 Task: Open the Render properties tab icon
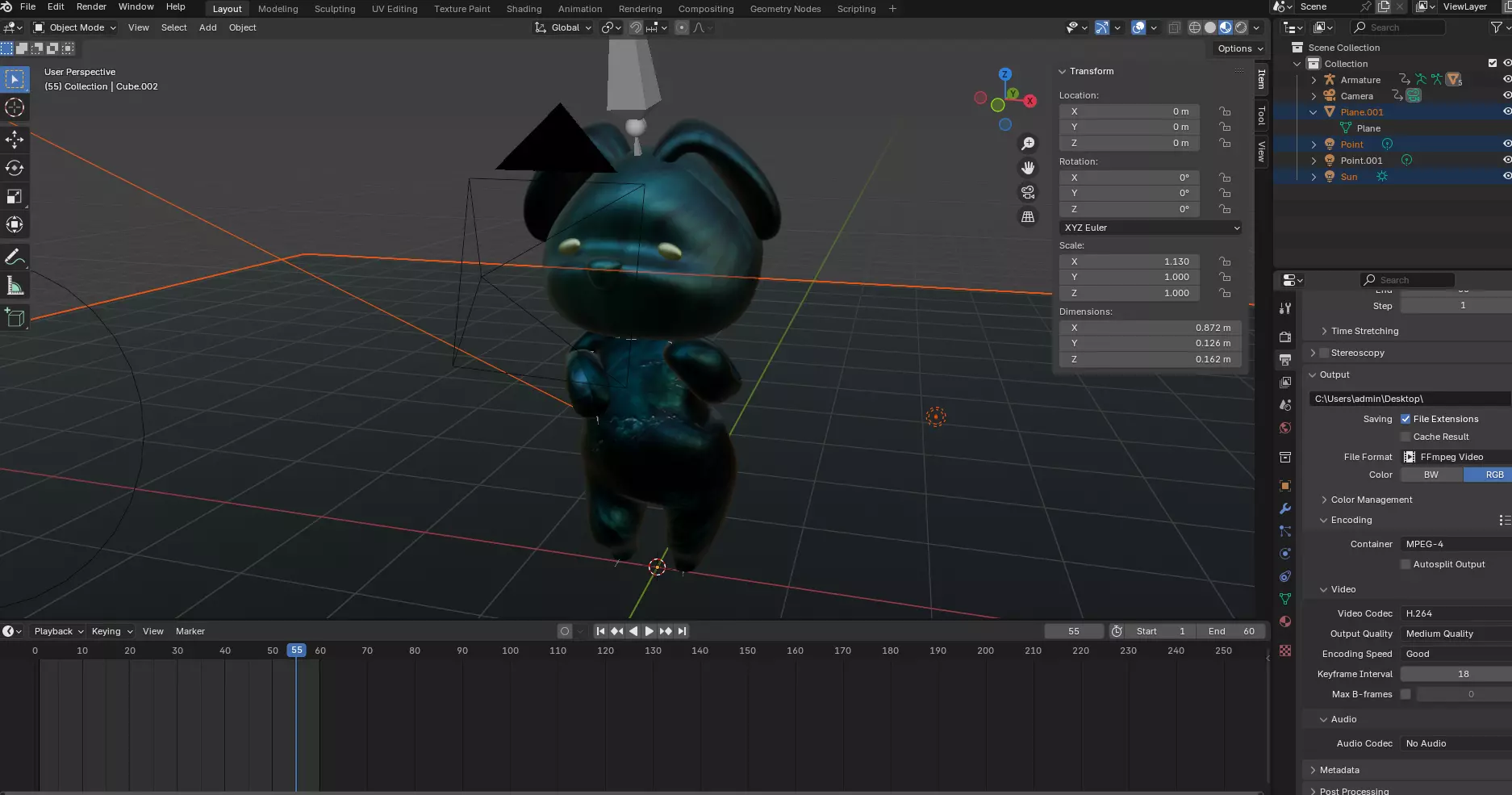pyautogui.click(x=1285, y=337)
